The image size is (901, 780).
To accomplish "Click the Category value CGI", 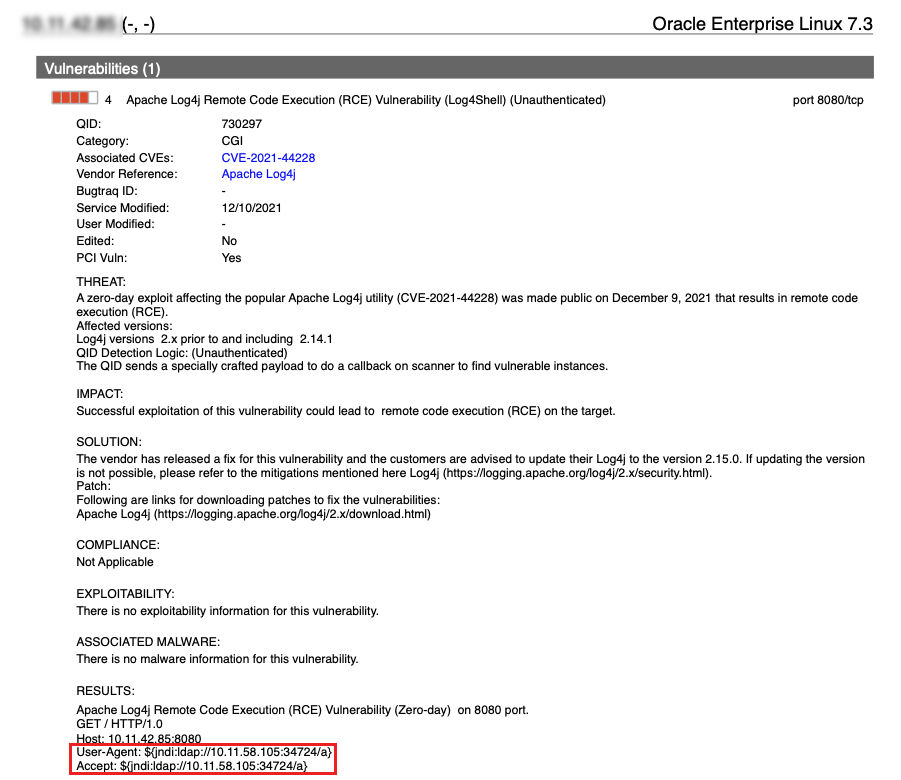I will (x=232, y=141).
